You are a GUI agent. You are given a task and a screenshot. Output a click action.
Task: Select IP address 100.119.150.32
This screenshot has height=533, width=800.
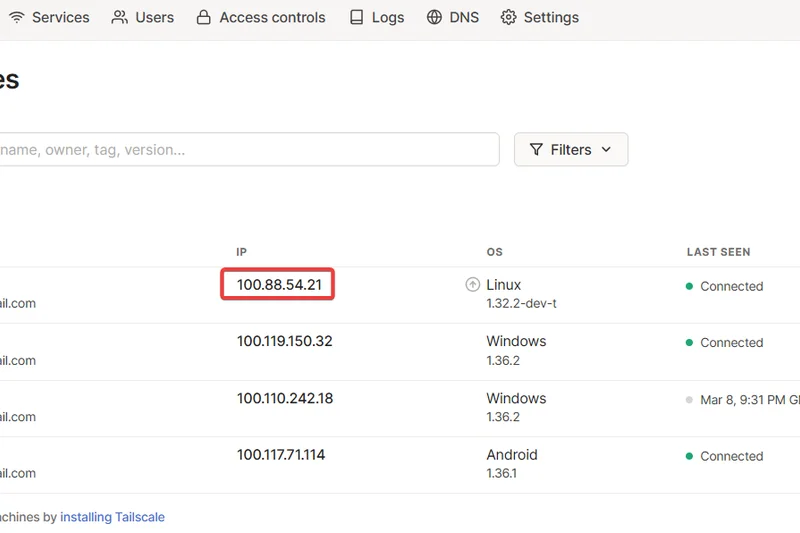point(284,341)
